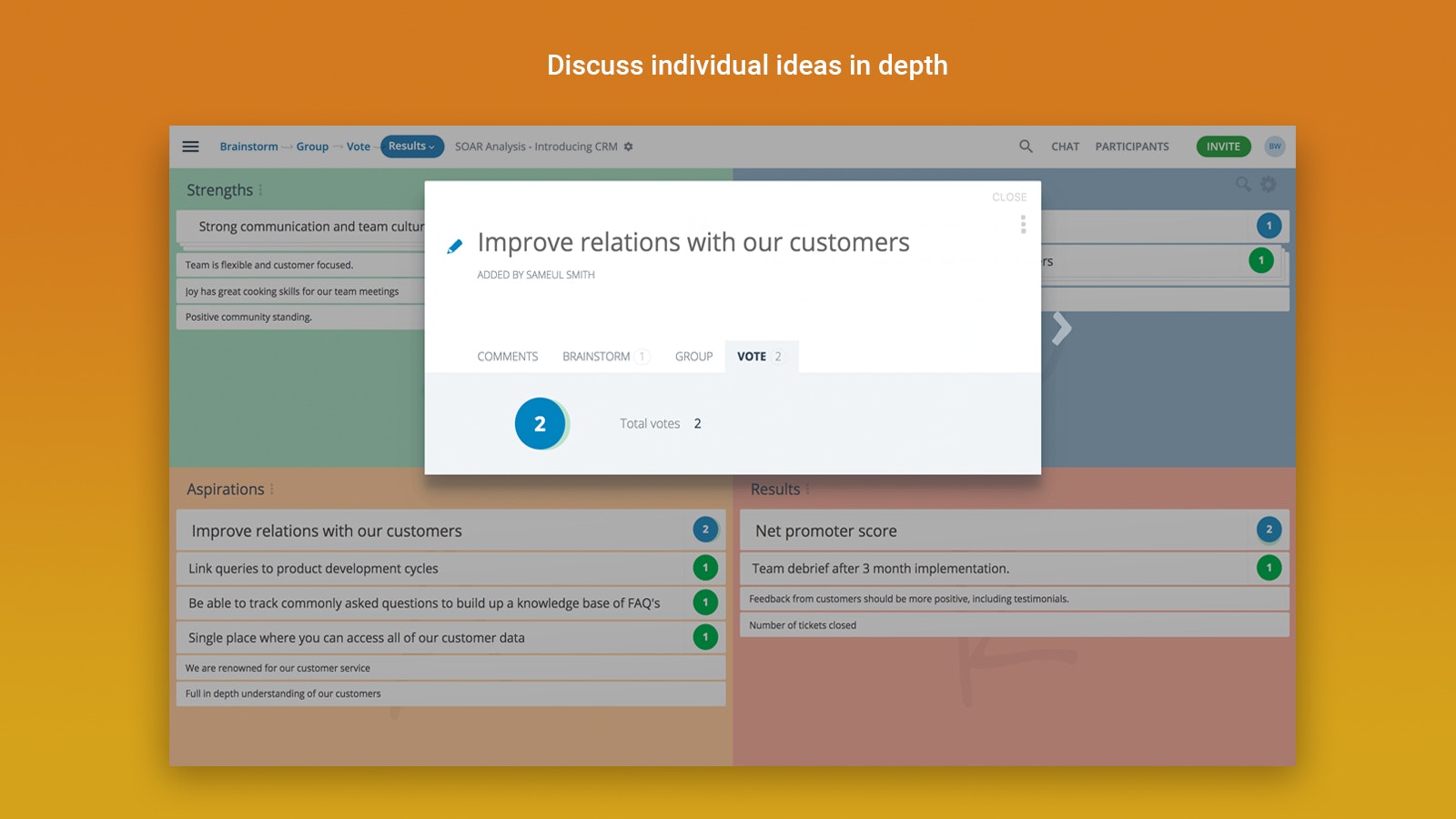This screenshot has width=1456, height=819.
Task: Click the right-facing chevron arrow on the board
Action: [1061, 329]
